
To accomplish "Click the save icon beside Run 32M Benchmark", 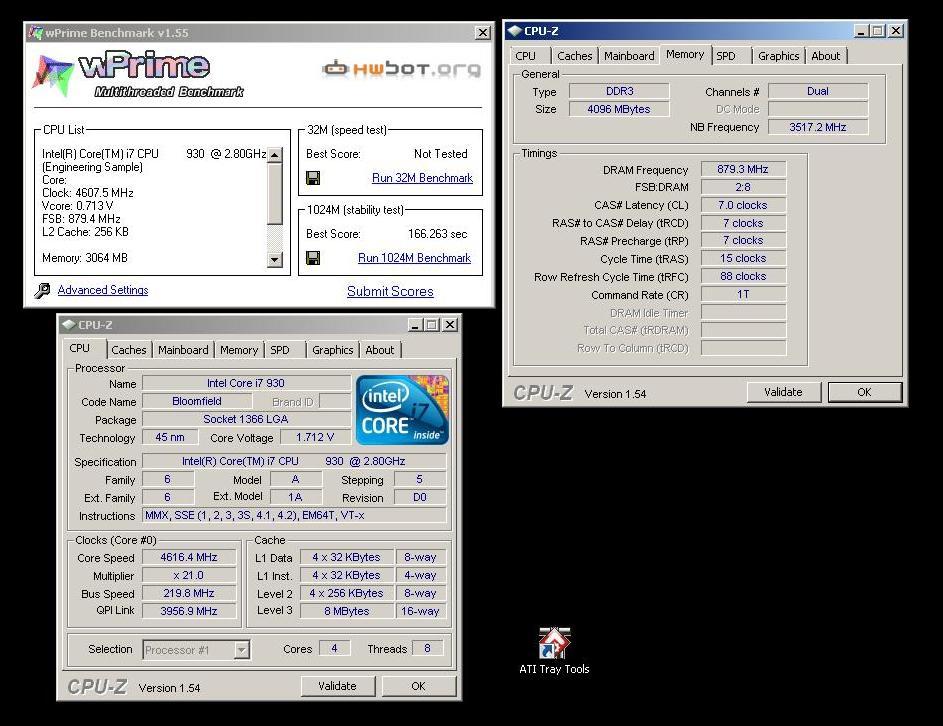I will pos(313,178).
